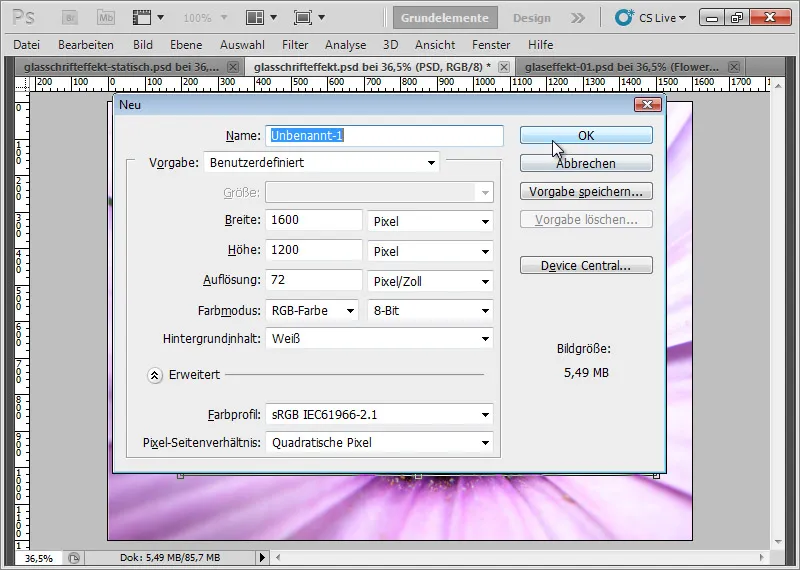
Task: Open the Datei menu
Action: click(27, 45)
